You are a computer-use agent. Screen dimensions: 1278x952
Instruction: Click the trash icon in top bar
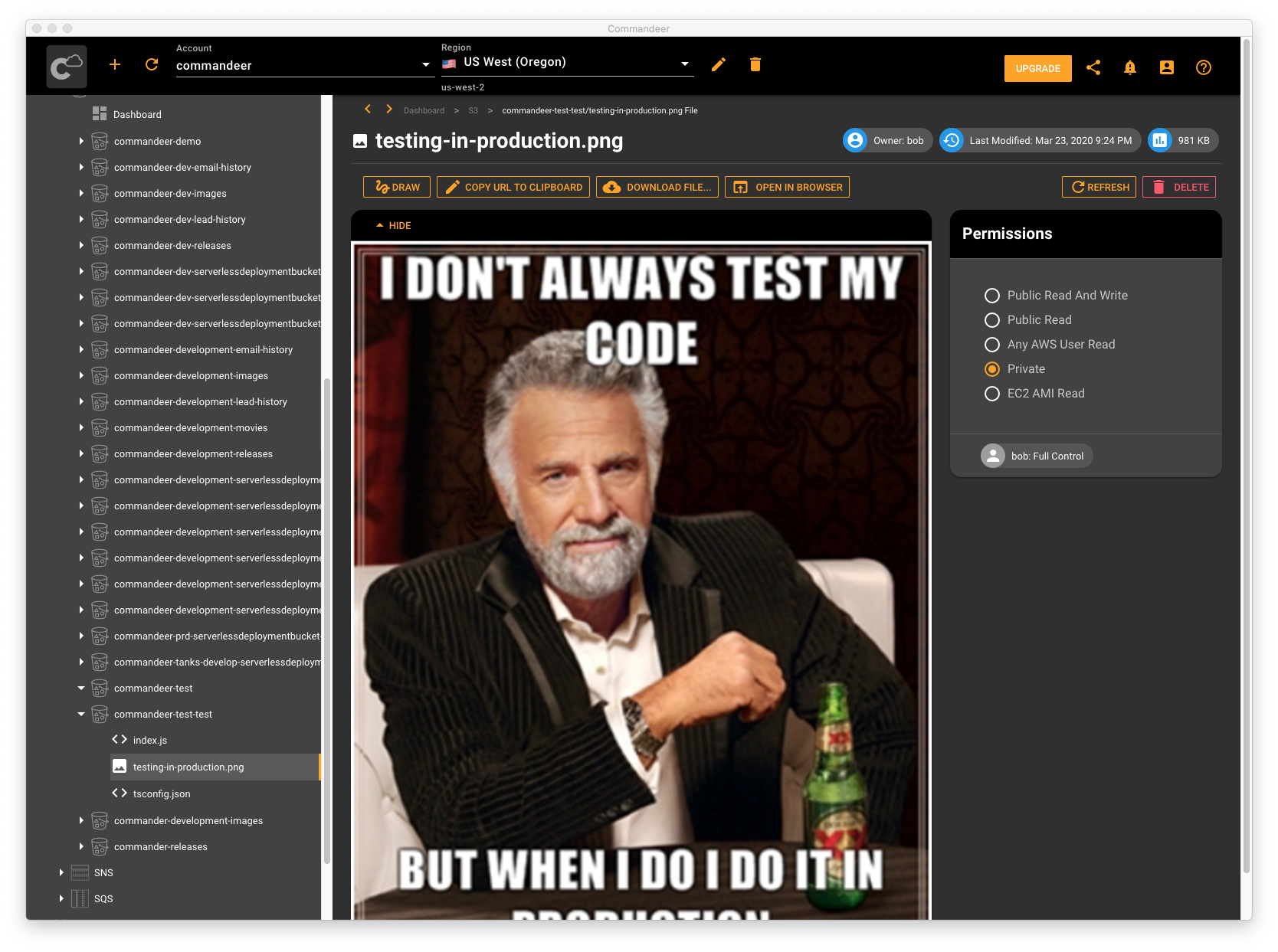[755, 64]
